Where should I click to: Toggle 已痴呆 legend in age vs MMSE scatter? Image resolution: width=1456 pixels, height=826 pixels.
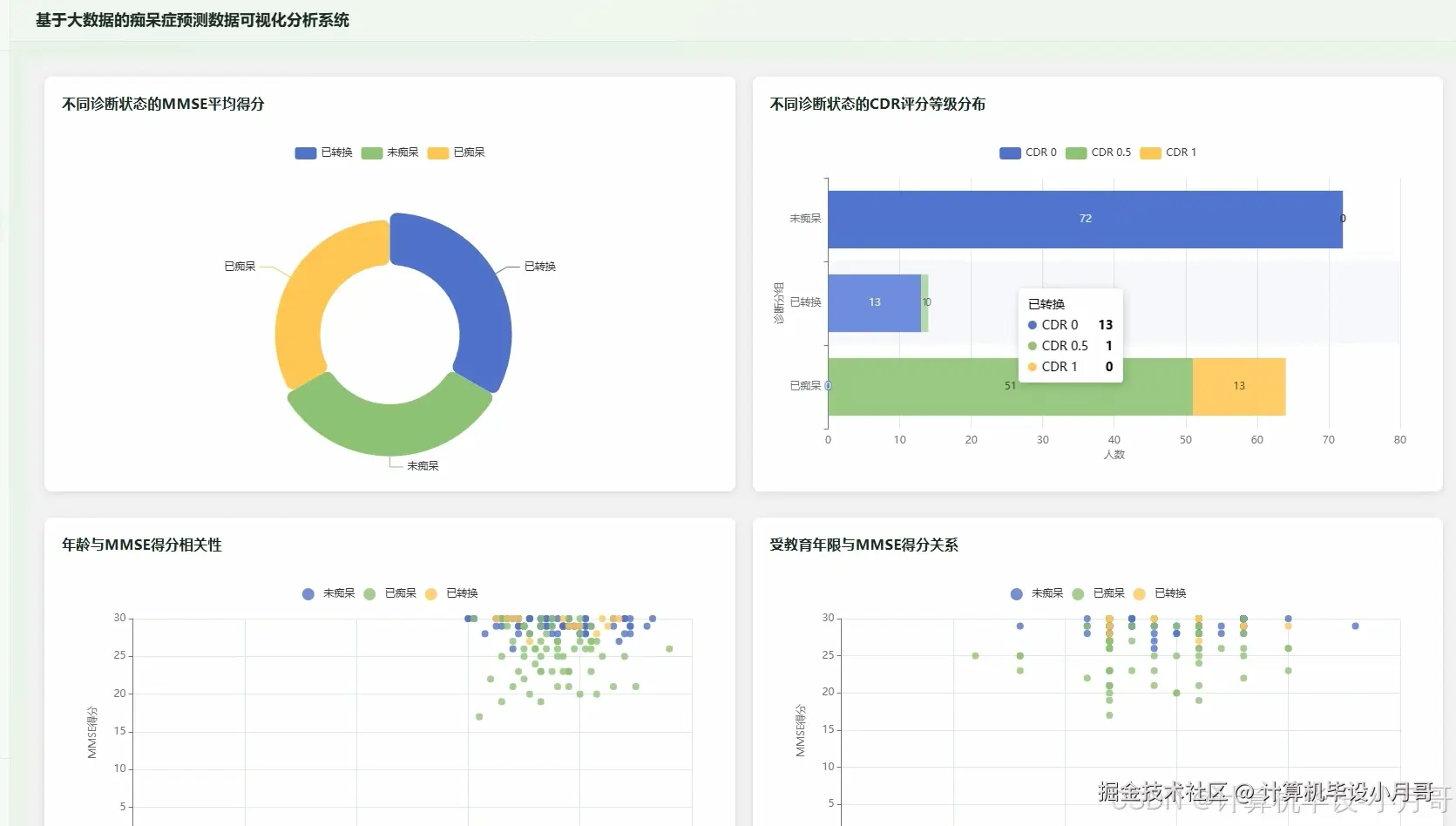(389, 593)
